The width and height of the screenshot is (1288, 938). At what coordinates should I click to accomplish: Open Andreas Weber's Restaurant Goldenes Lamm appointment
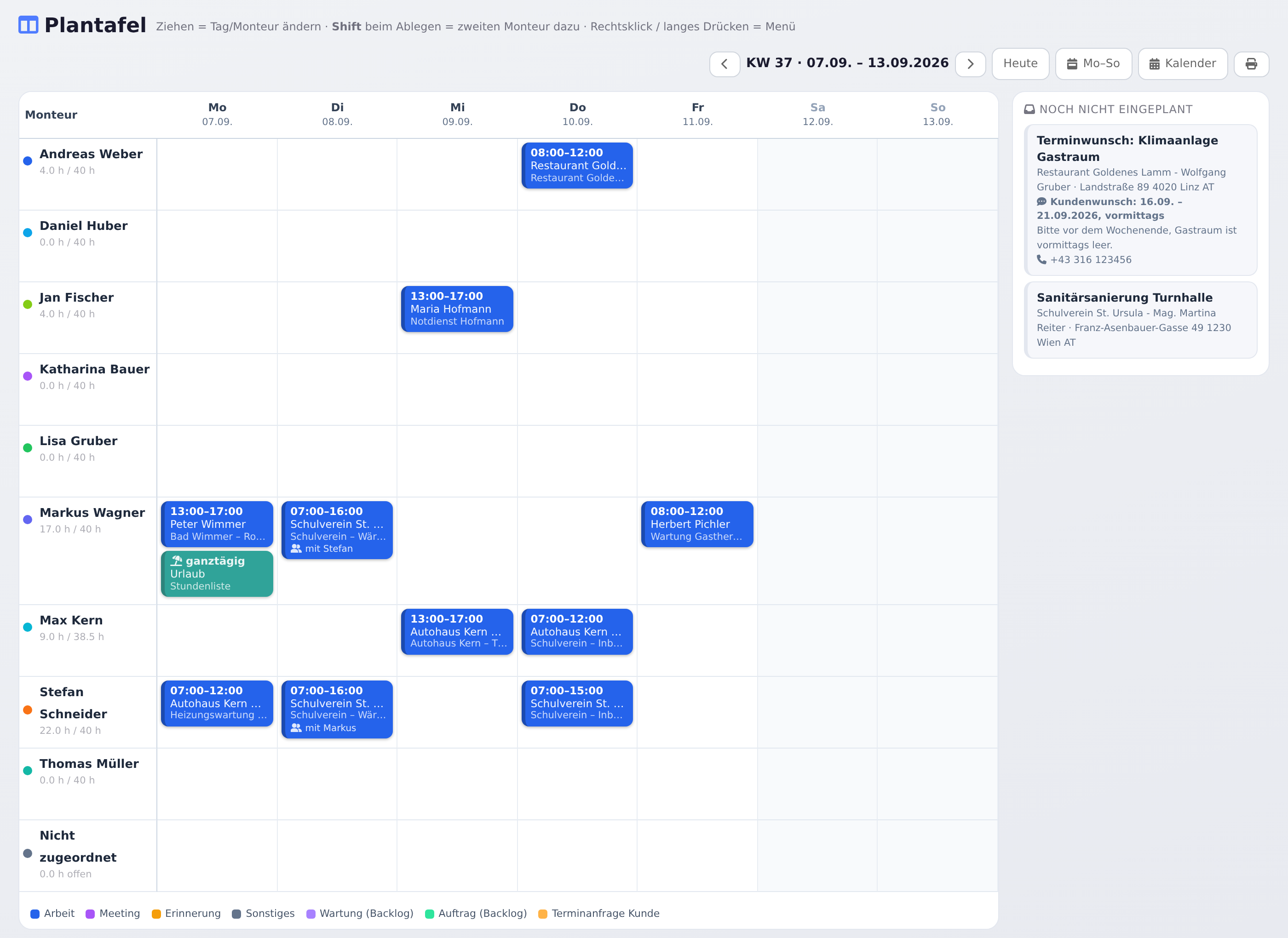tap(577, 165)
